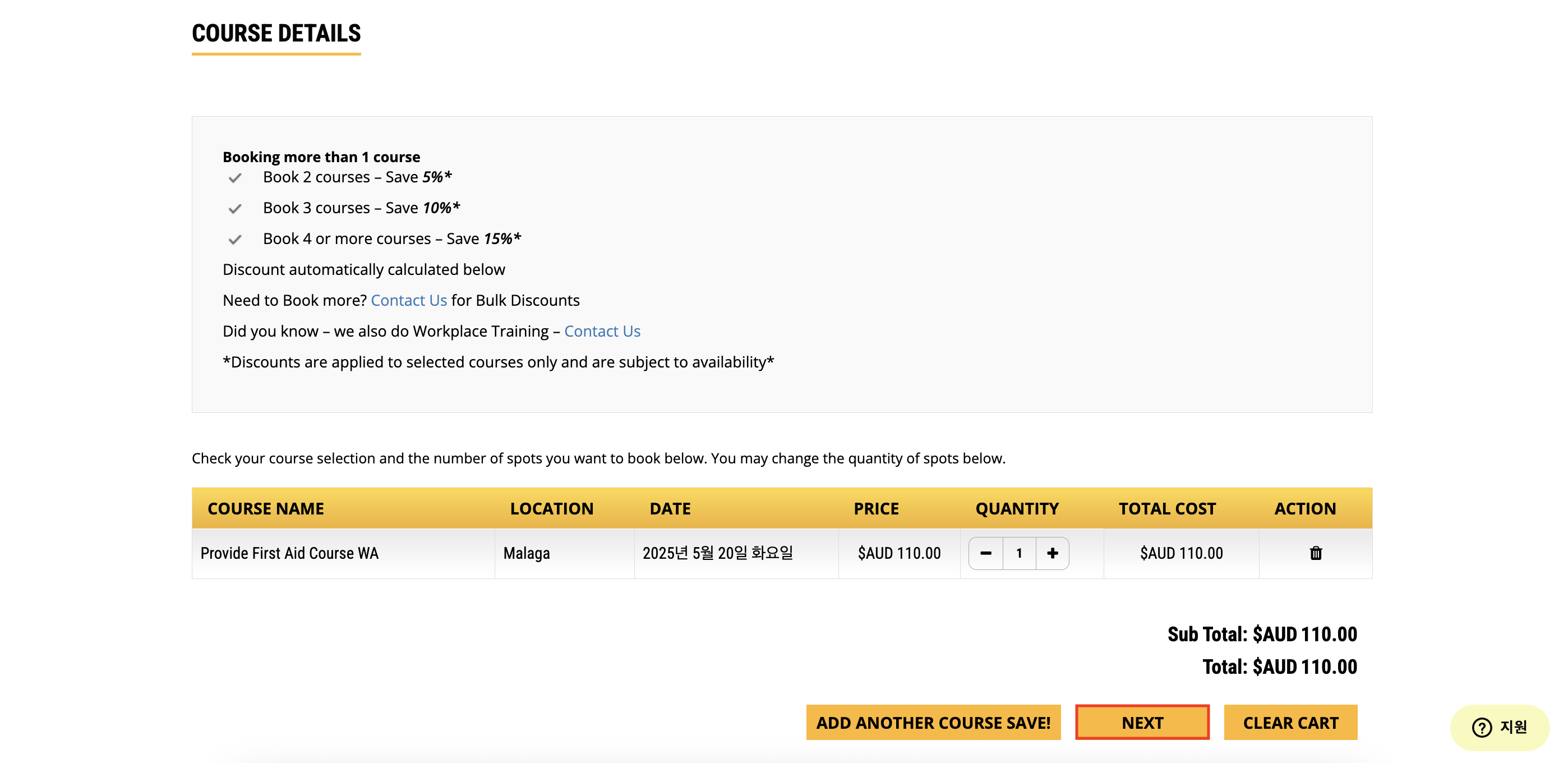Decrease quantity with minus button
This screenshot has width=1568, height=763.
point(985,553)
